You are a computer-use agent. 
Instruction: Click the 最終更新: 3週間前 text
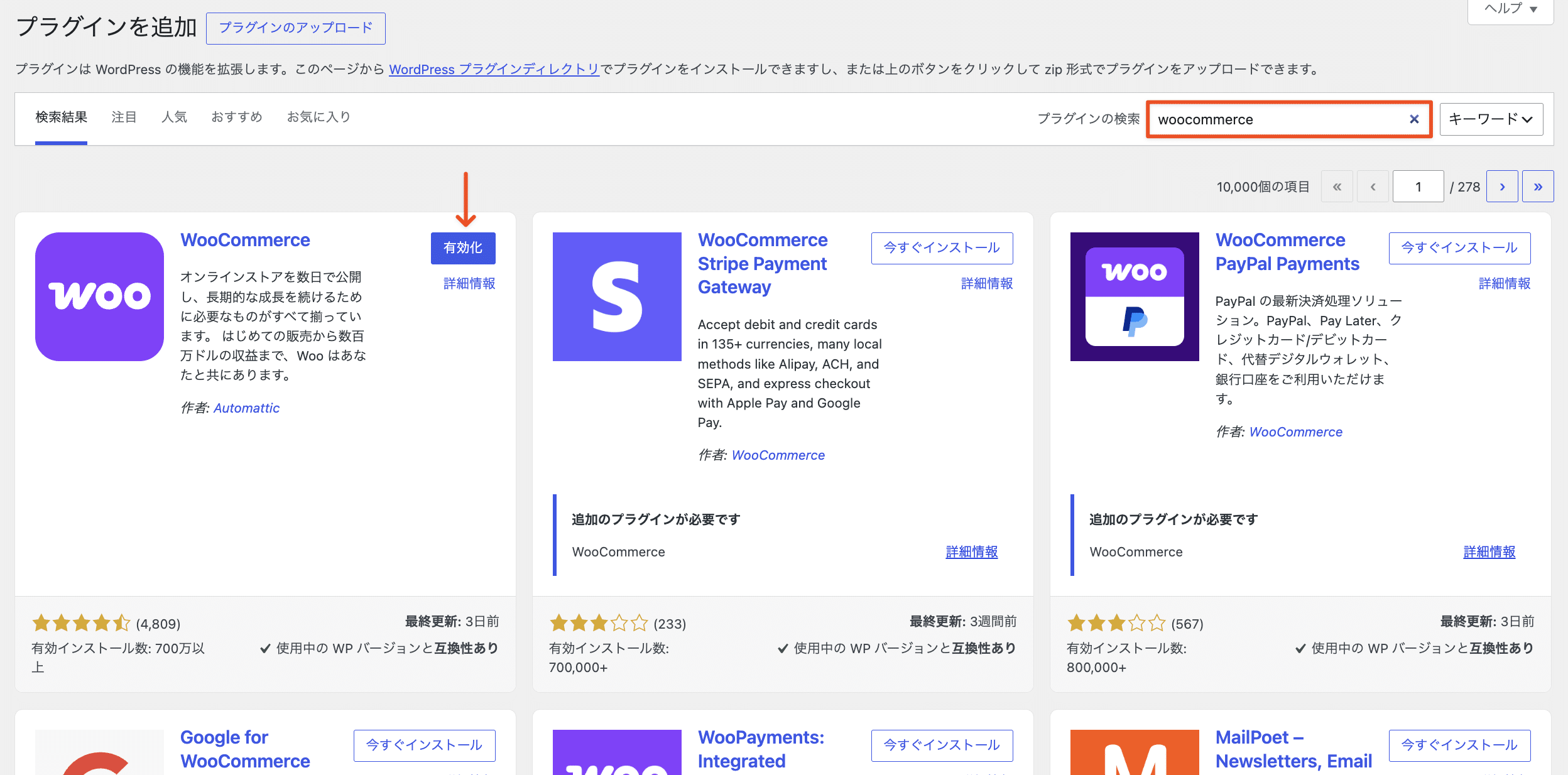point(963,622)
